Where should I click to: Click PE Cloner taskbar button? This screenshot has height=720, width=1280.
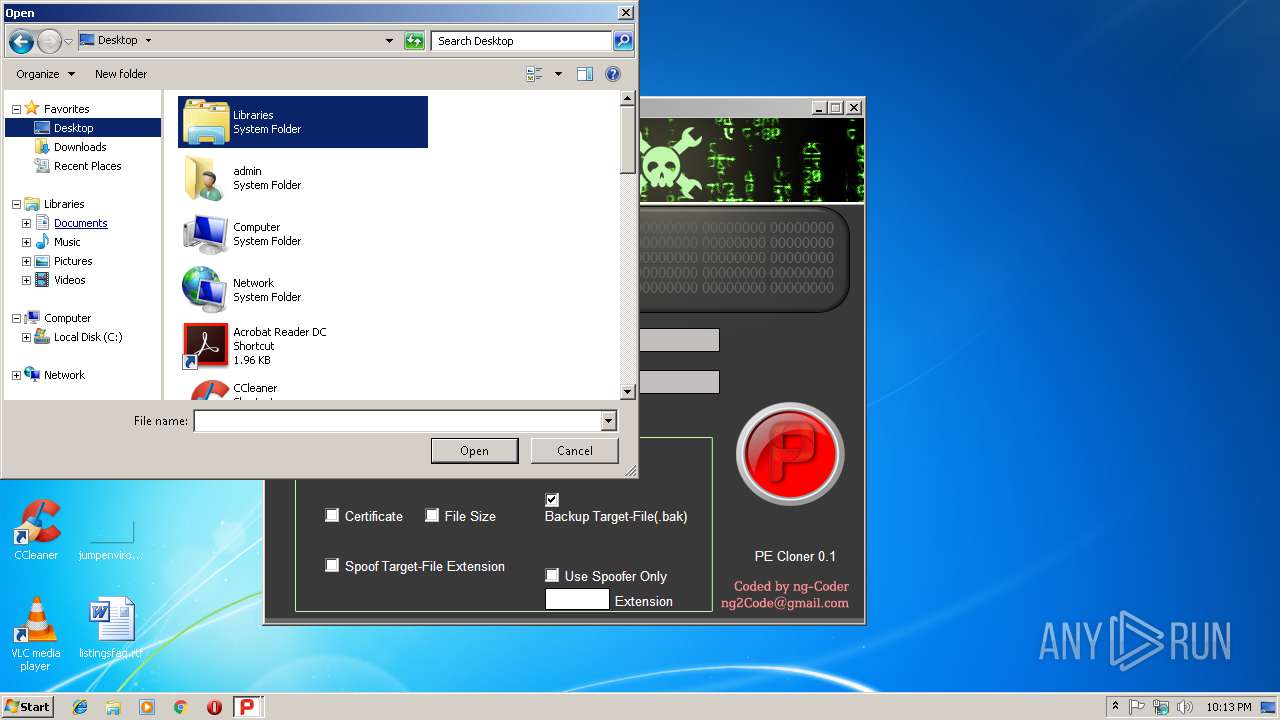[x=248, y=707]
